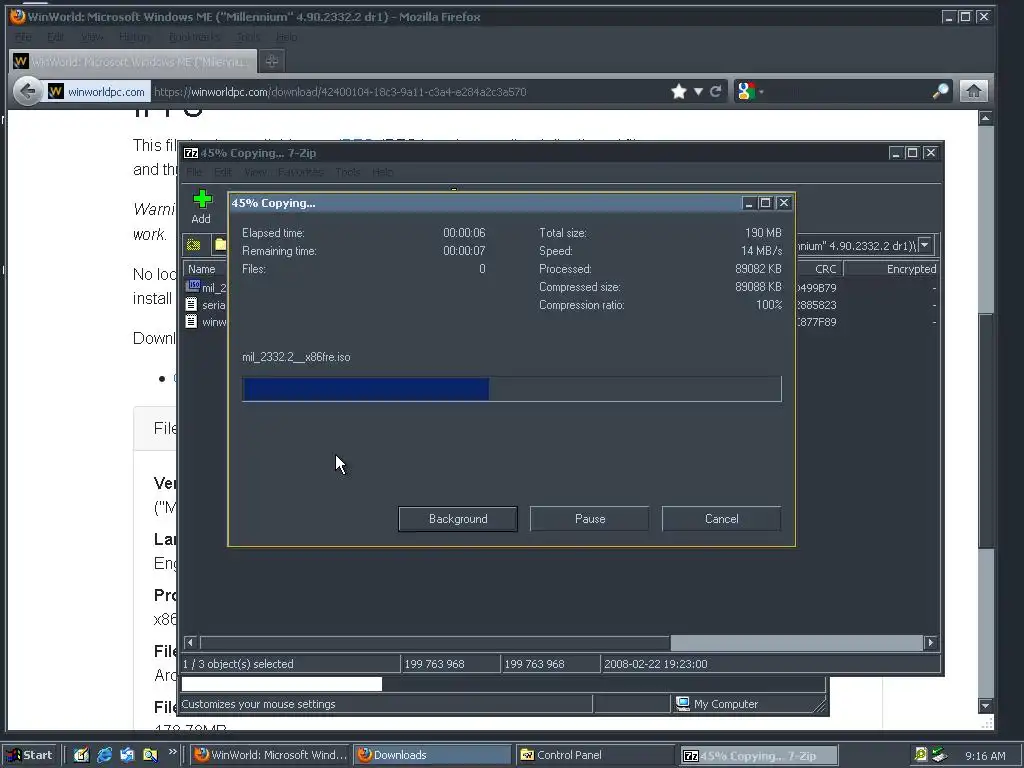Click the fourth quick launch icon with magnifier

click(x=150, y=755)
